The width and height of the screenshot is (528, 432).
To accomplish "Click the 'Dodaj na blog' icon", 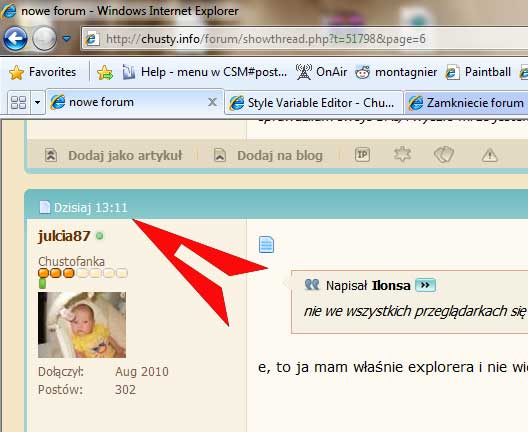I will tap(220, 155).
